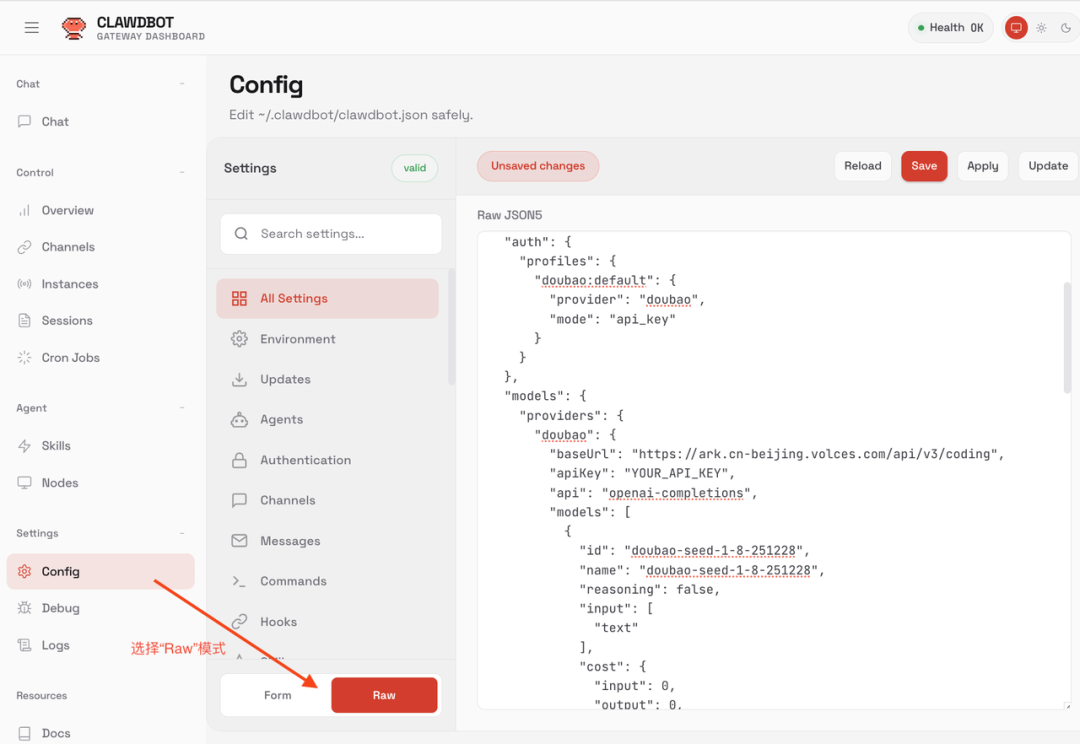Click the settings Channels chat icon
The height and width of the screenshot is (744, 1080).
point(239,500)
